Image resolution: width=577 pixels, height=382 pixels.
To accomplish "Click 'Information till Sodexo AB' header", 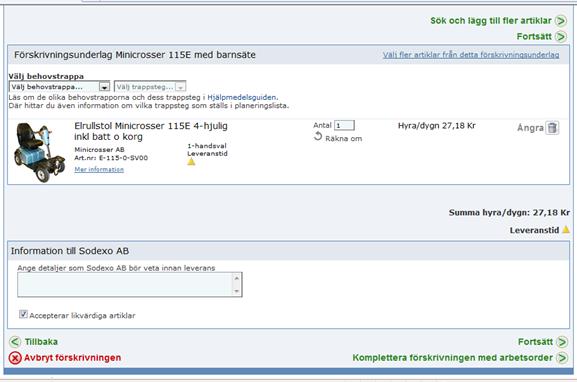I will tap(70, 251).
